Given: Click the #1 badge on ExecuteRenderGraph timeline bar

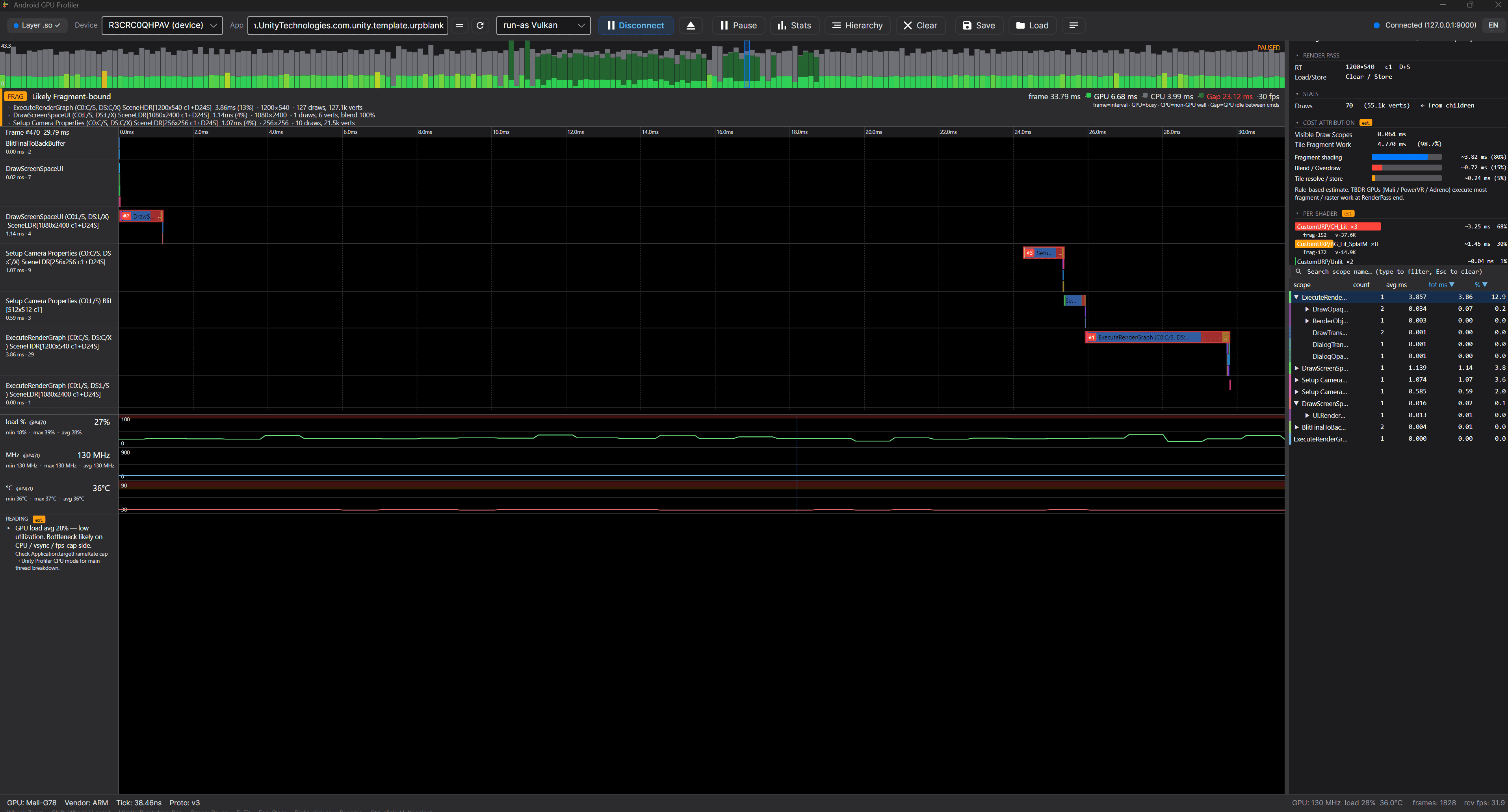Looking at the screenshot, I should click(1091, 337).
